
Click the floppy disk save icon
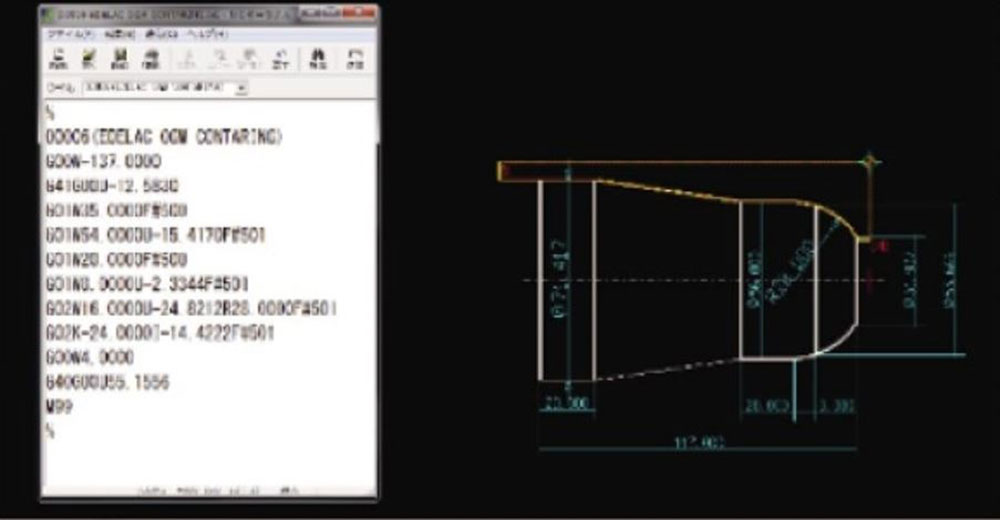click(120, 59)
